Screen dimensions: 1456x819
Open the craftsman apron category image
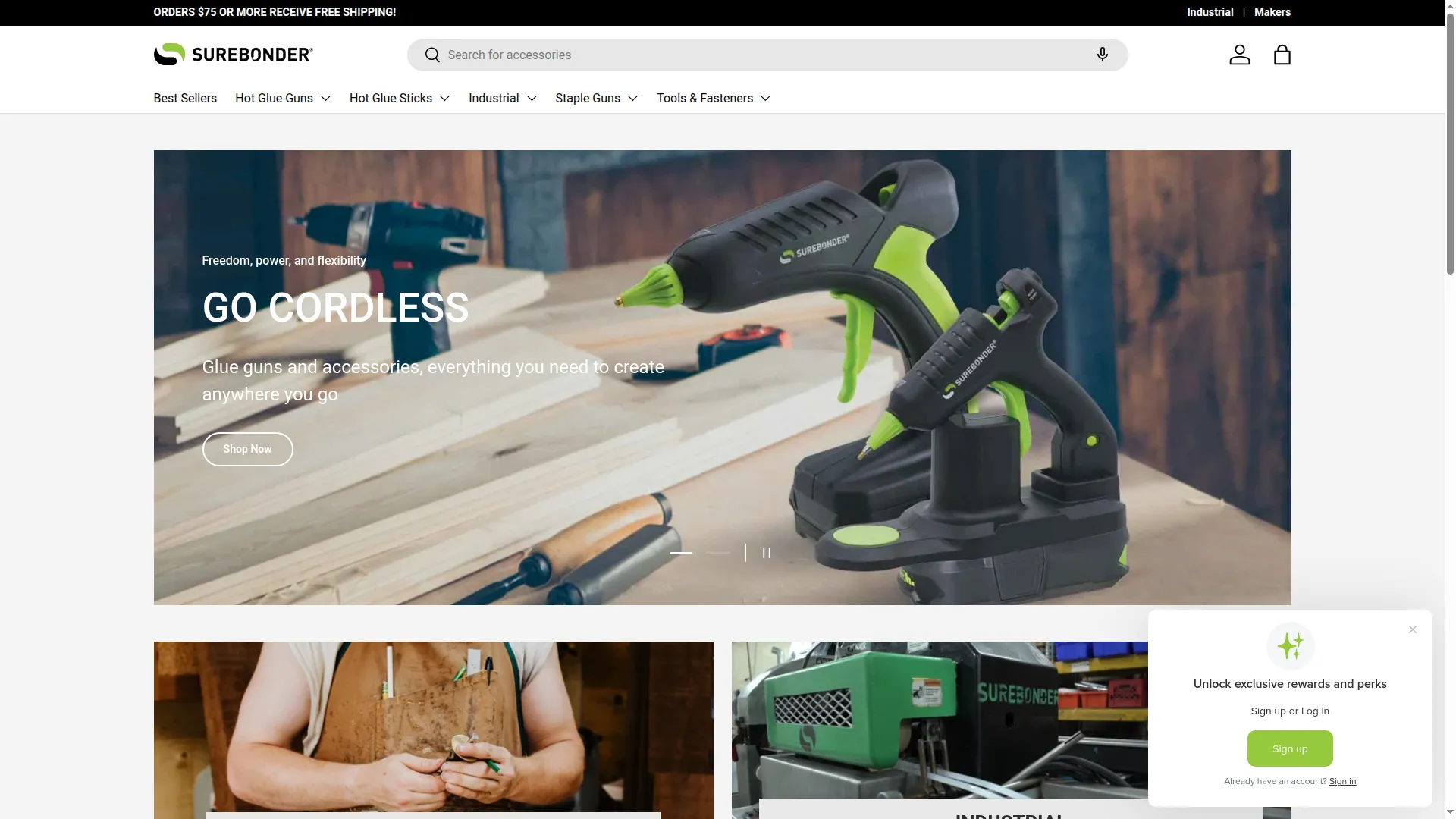pyautogui.click(x=434, y=730)
